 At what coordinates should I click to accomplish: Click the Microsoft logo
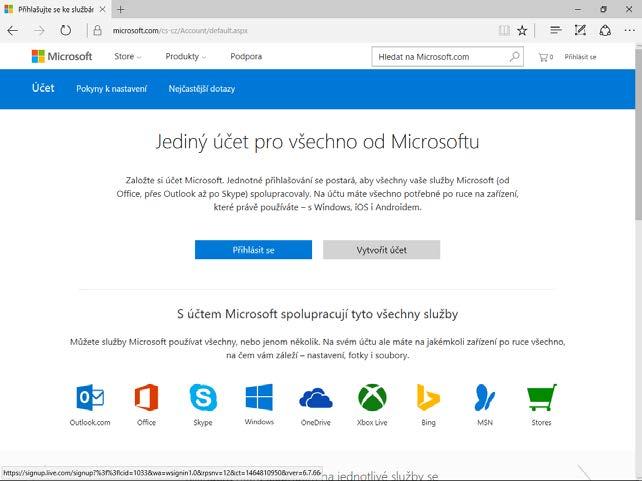(x=62, y=56)
